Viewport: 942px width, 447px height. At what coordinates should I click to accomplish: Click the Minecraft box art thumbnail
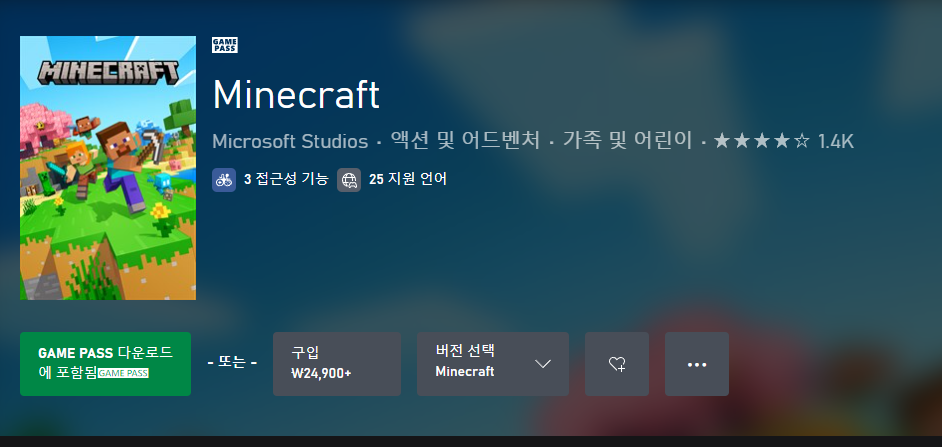108,168
